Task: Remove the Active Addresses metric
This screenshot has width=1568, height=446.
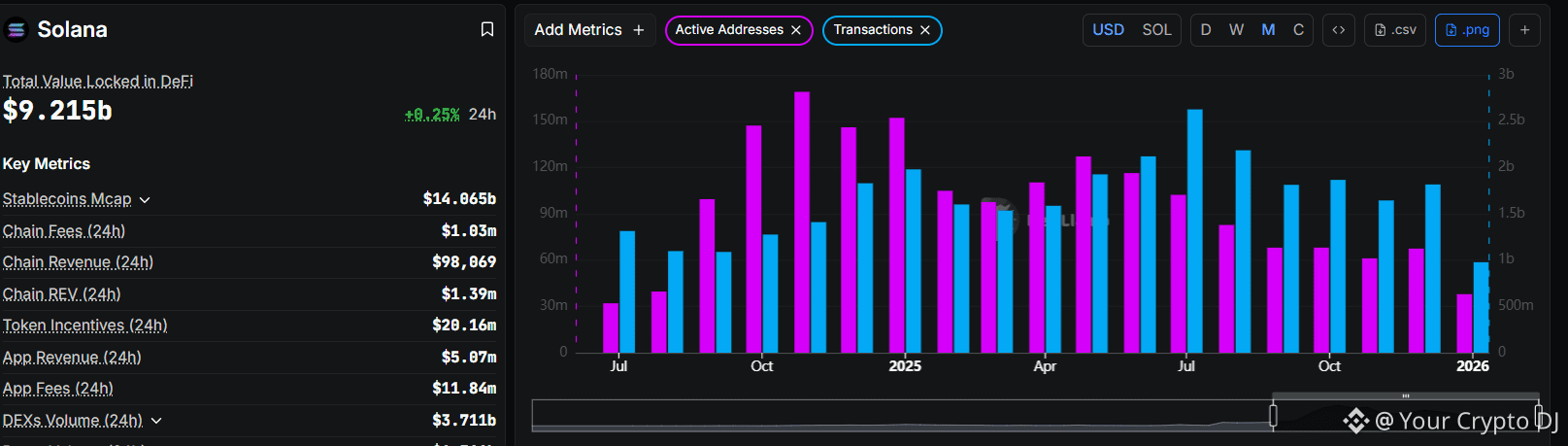Action: click(796, 30)
